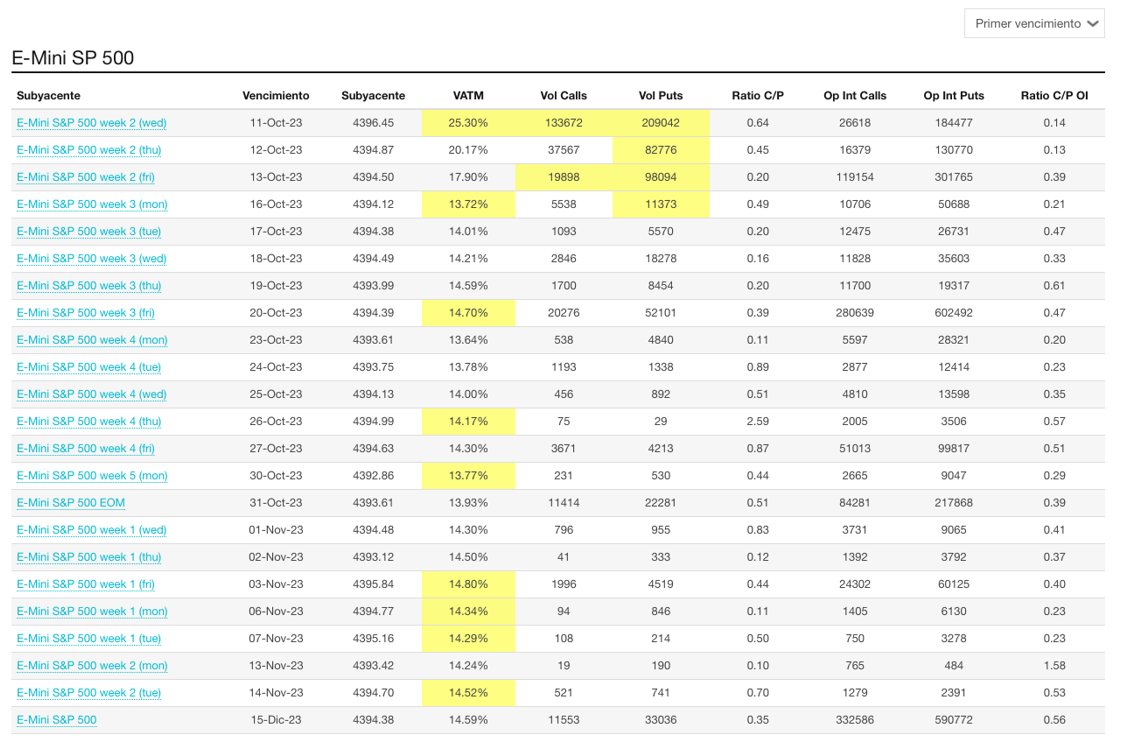
Task: Click the Vencimiento column header
Action: tap(276, 96)
